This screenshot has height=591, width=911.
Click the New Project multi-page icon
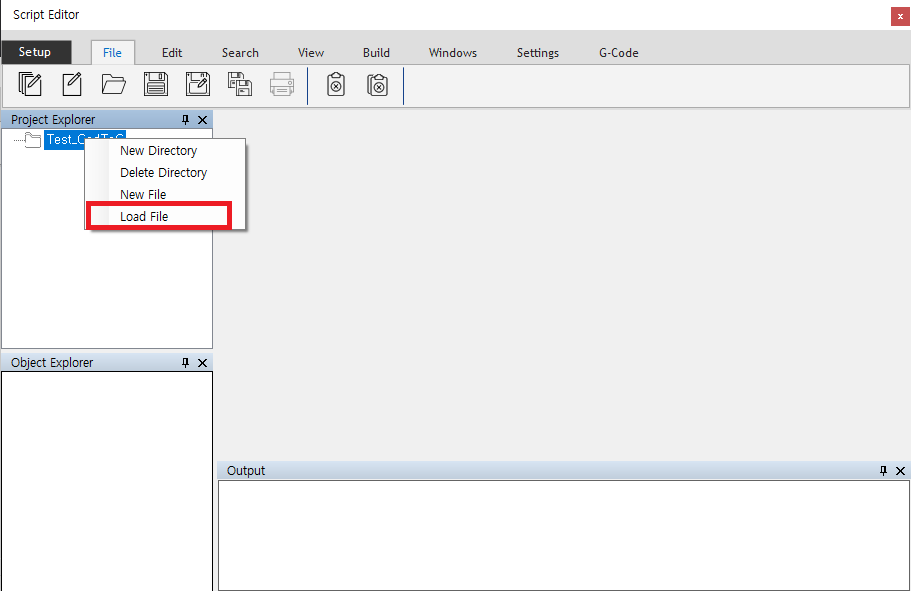tap(30, 85)
